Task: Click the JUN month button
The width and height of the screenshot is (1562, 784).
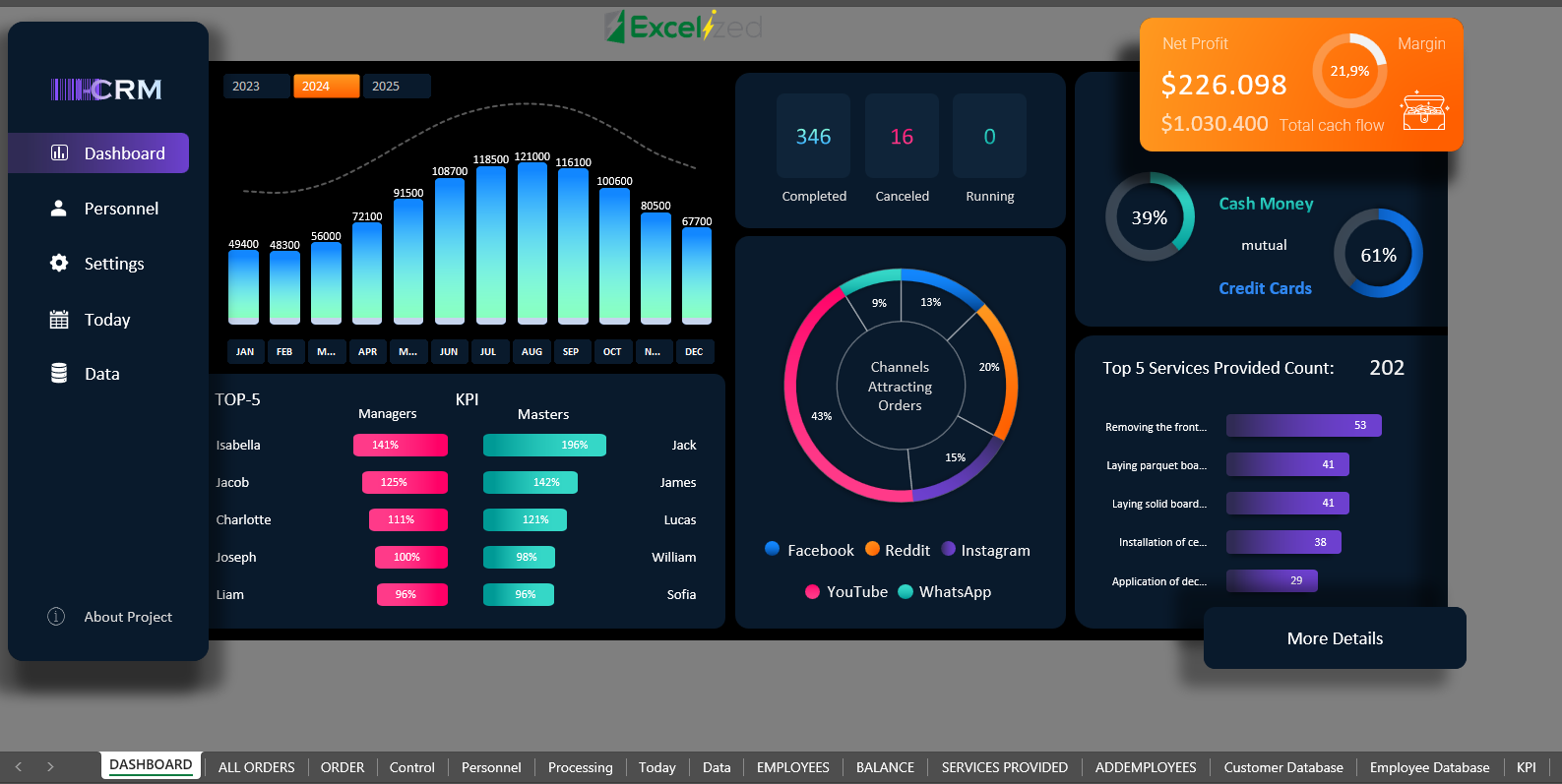Action: (x=449, y=351)
